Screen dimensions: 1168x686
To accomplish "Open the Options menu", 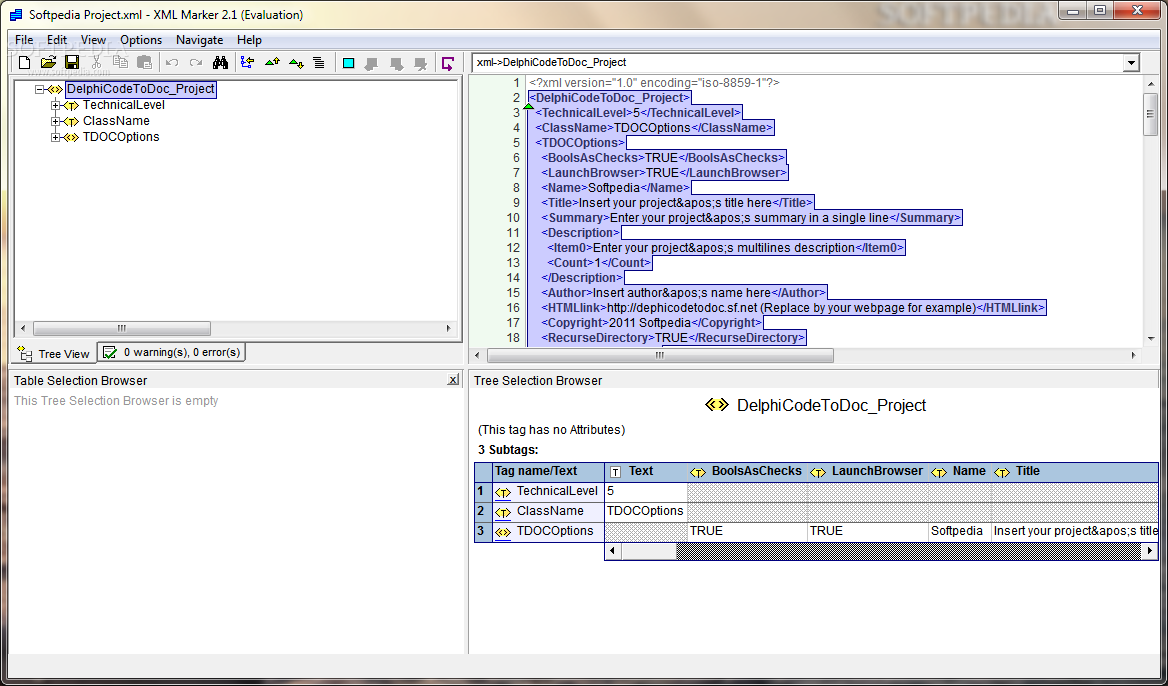I will (141, 40).
